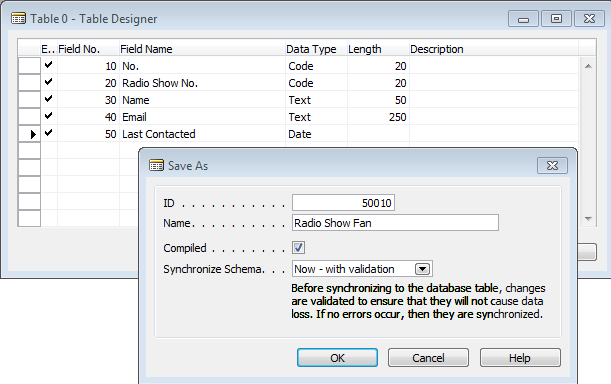Select the row selector for Radio Show No.
The image size is (611, 384).
tap(29, 83)
